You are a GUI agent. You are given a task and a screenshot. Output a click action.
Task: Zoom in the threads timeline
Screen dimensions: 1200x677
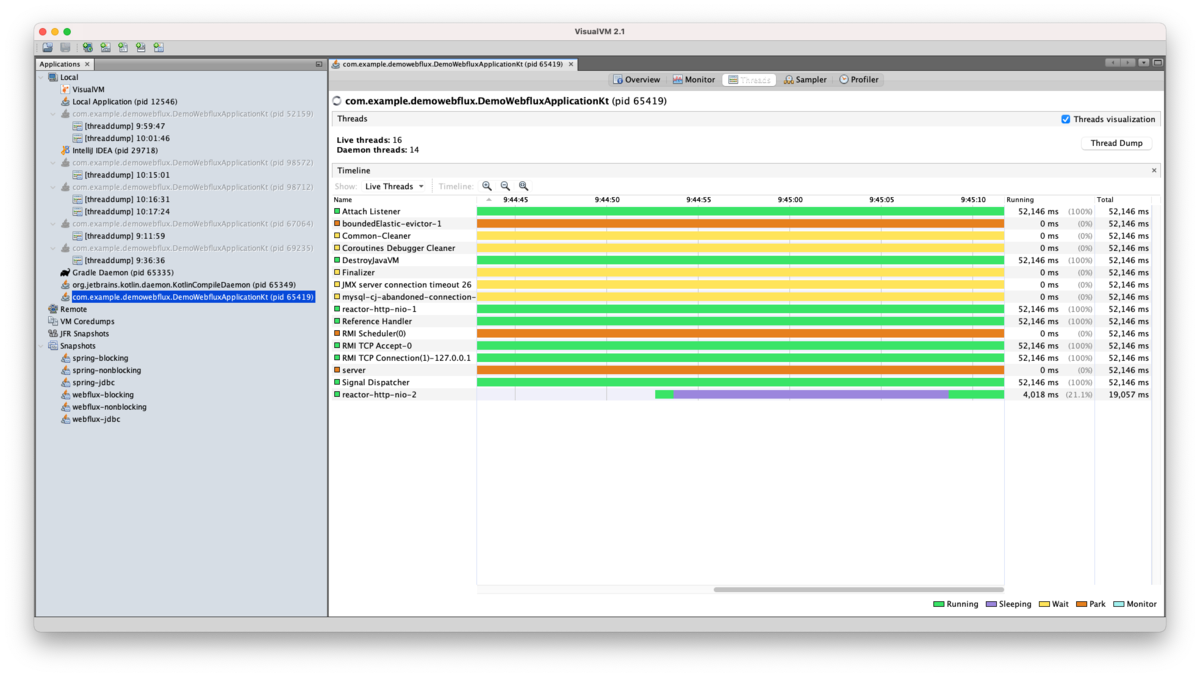[487, 186]
